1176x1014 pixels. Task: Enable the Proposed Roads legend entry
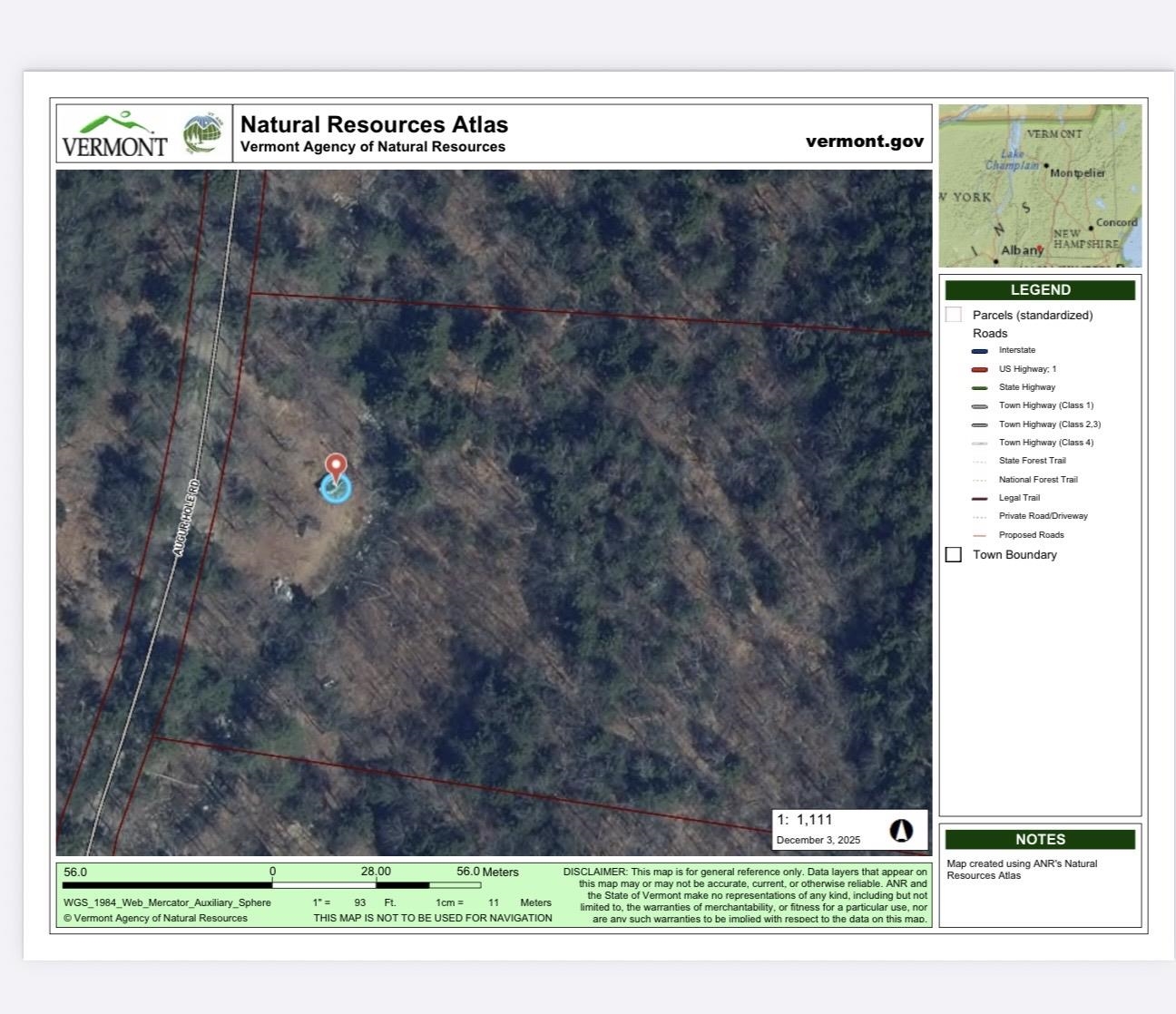pos(979,534)
